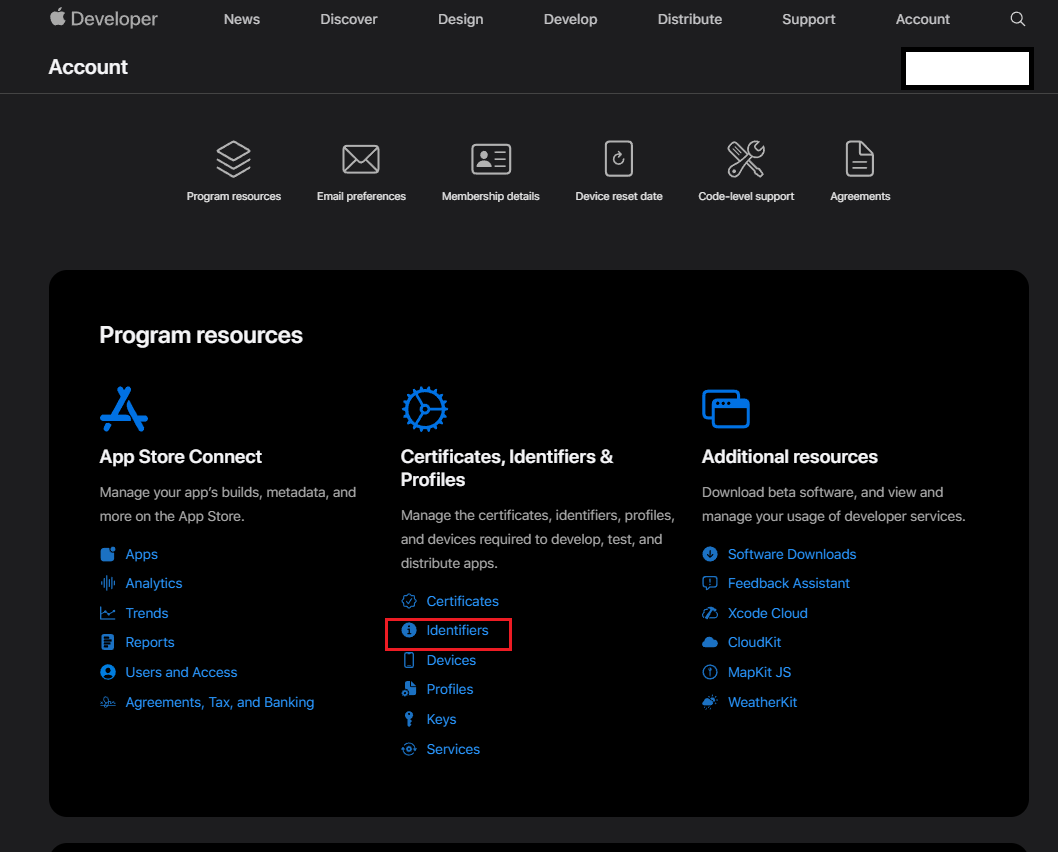Click the waveform icon beside Analytics
This screenshot has width=1058, height=852.
click(x=108, y=583)
